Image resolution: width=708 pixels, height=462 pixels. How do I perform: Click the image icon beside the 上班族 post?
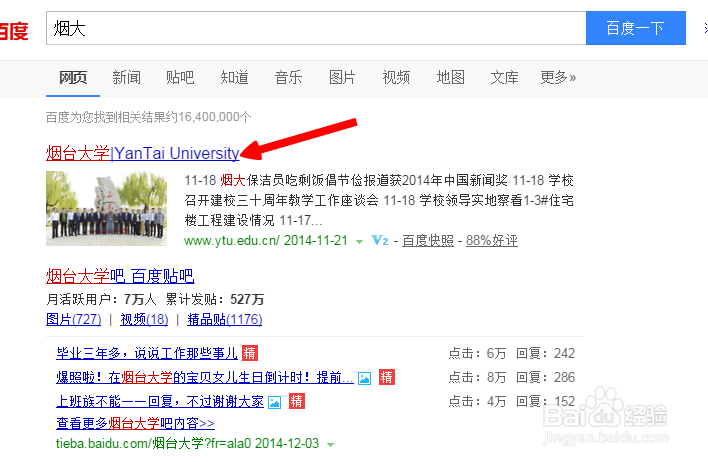(x=275, y=402)
